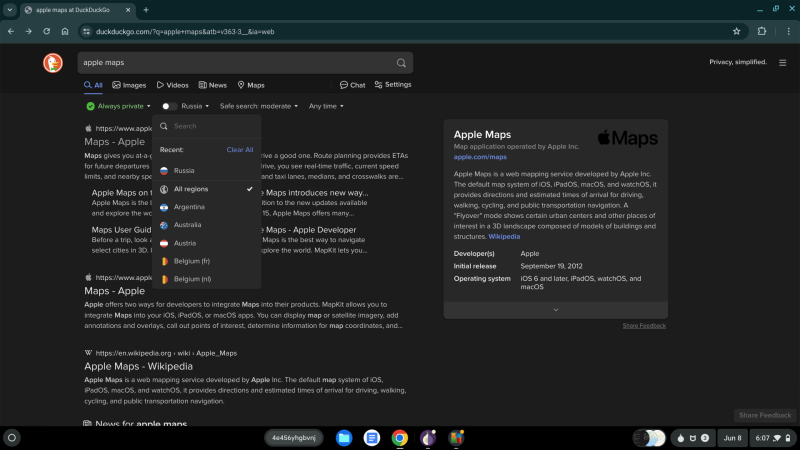Open the Chrome extensions puzzle icon
Image resolution: width=800 pixels, height=450 pixels.
[761, 31]
